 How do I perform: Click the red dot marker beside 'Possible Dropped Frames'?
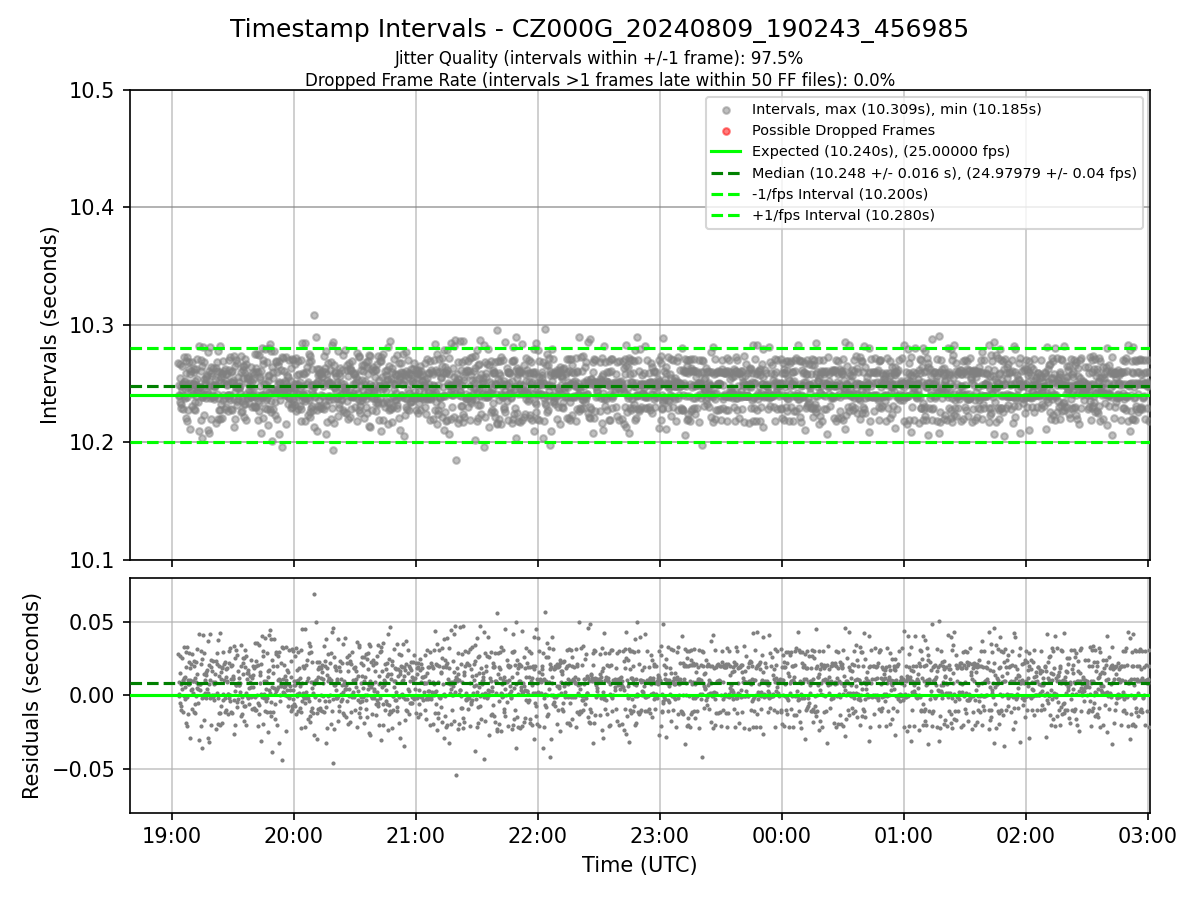[x=727, y=131]
